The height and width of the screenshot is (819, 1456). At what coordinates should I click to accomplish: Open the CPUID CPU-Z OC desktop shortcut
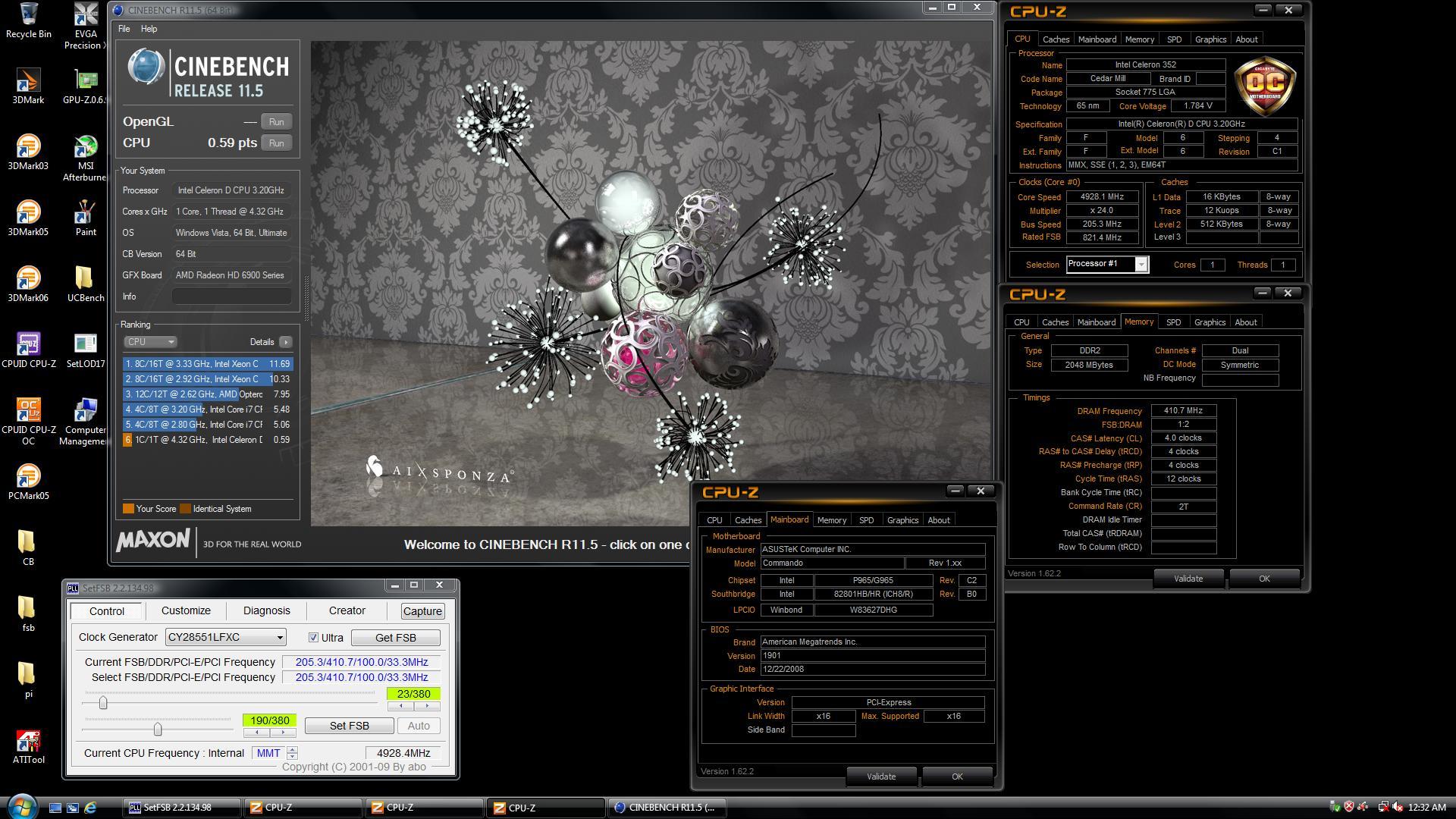click(28, 422)
